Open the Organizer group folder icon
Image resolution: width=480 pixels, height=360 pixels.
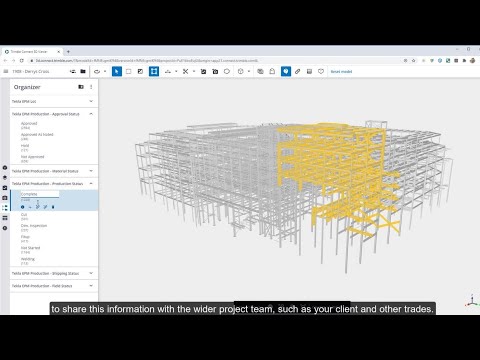(81, 87)
